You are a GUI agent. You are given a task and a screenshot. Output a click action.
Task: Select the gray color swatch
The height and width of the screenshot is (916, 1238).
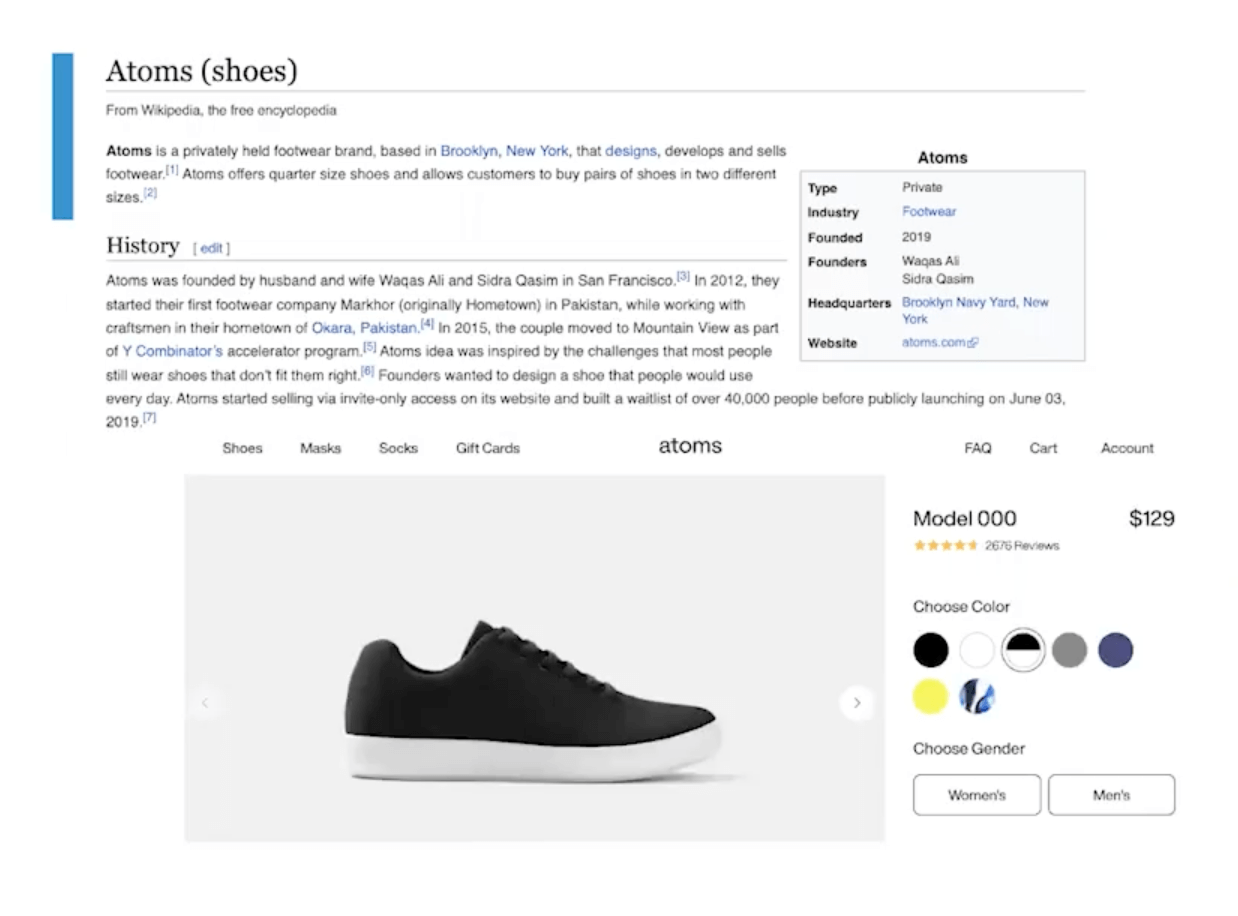pos(1069,650)
